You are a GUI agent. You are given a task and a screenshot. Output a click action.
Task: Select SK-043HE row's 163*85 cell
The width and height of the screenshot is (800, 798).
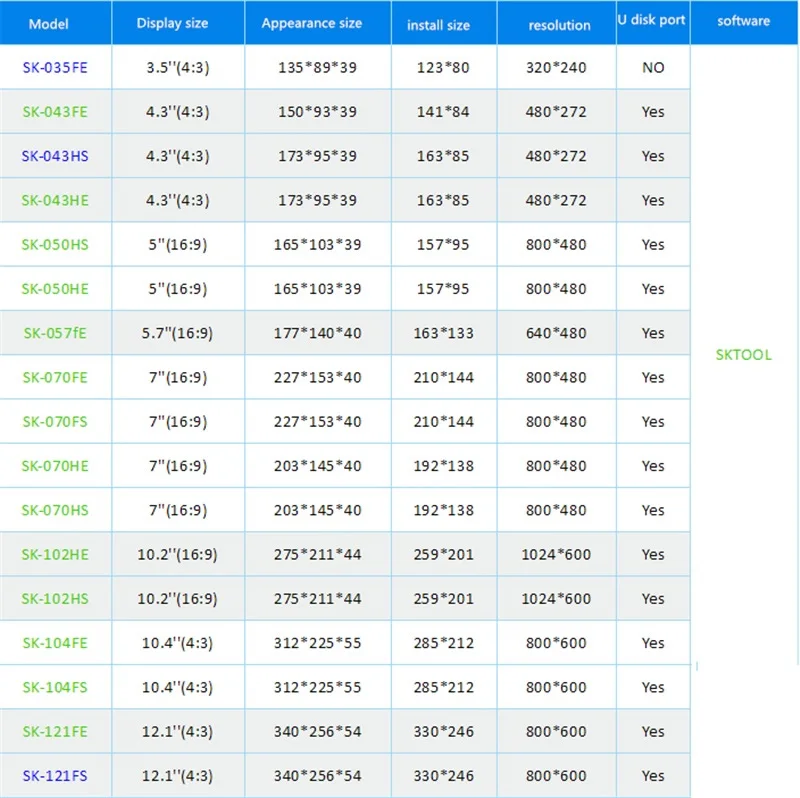click(x=443, y=201)
